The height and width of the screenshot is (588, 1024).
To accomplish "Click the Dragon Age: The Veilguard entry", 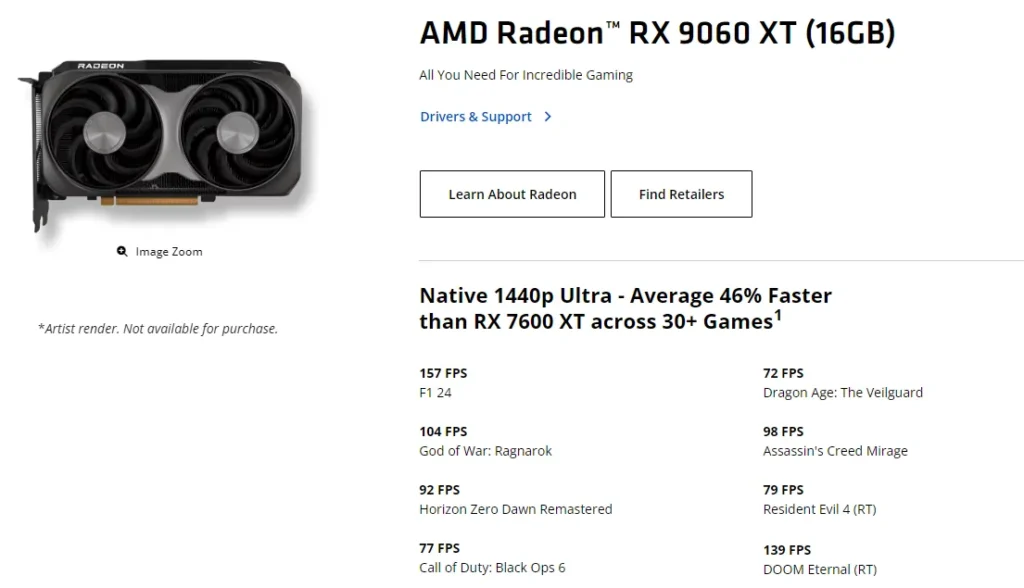I will pyautogui.click(x=843, y=382).
